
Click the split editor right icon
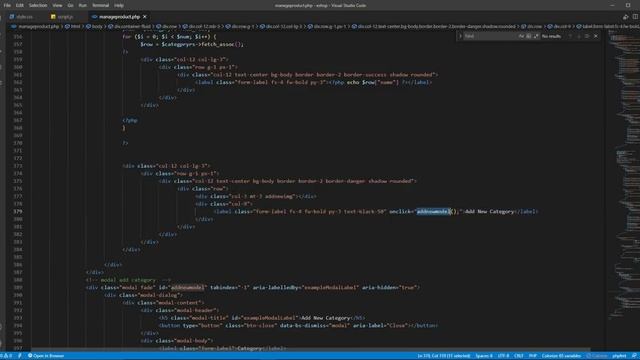(635, 17)
